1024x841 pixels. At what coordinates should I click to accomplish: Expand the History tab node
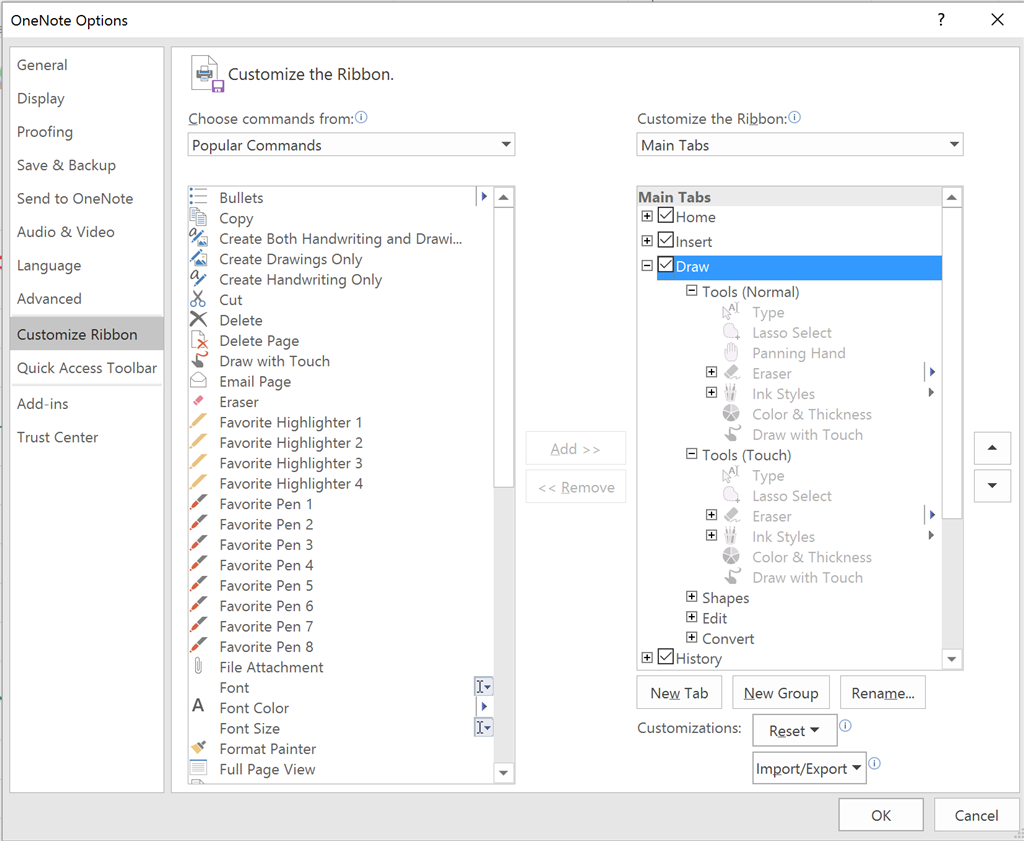click(647, 658)
